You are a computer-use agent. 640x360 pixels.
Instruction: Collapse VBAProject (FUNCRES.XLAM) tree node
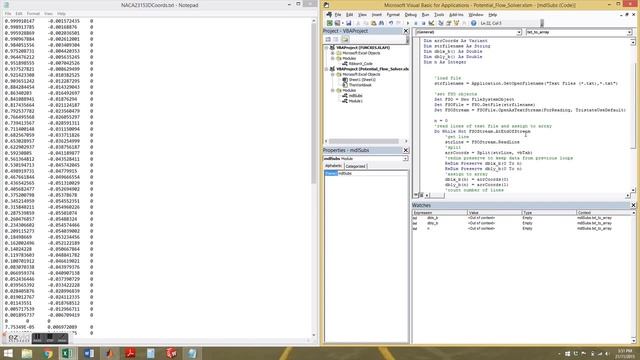327,48
